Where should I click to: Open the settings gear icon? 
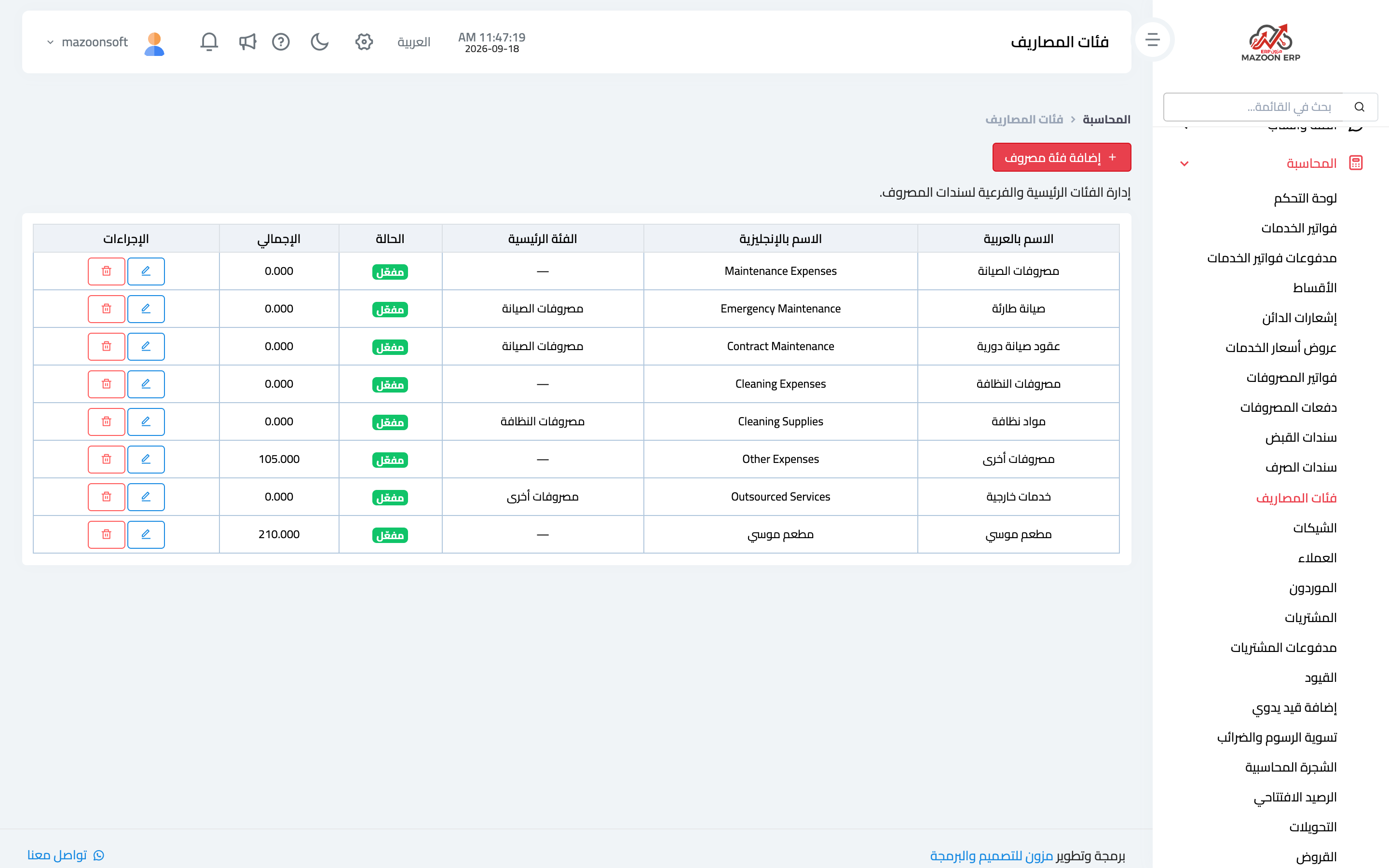click(364, 42)
